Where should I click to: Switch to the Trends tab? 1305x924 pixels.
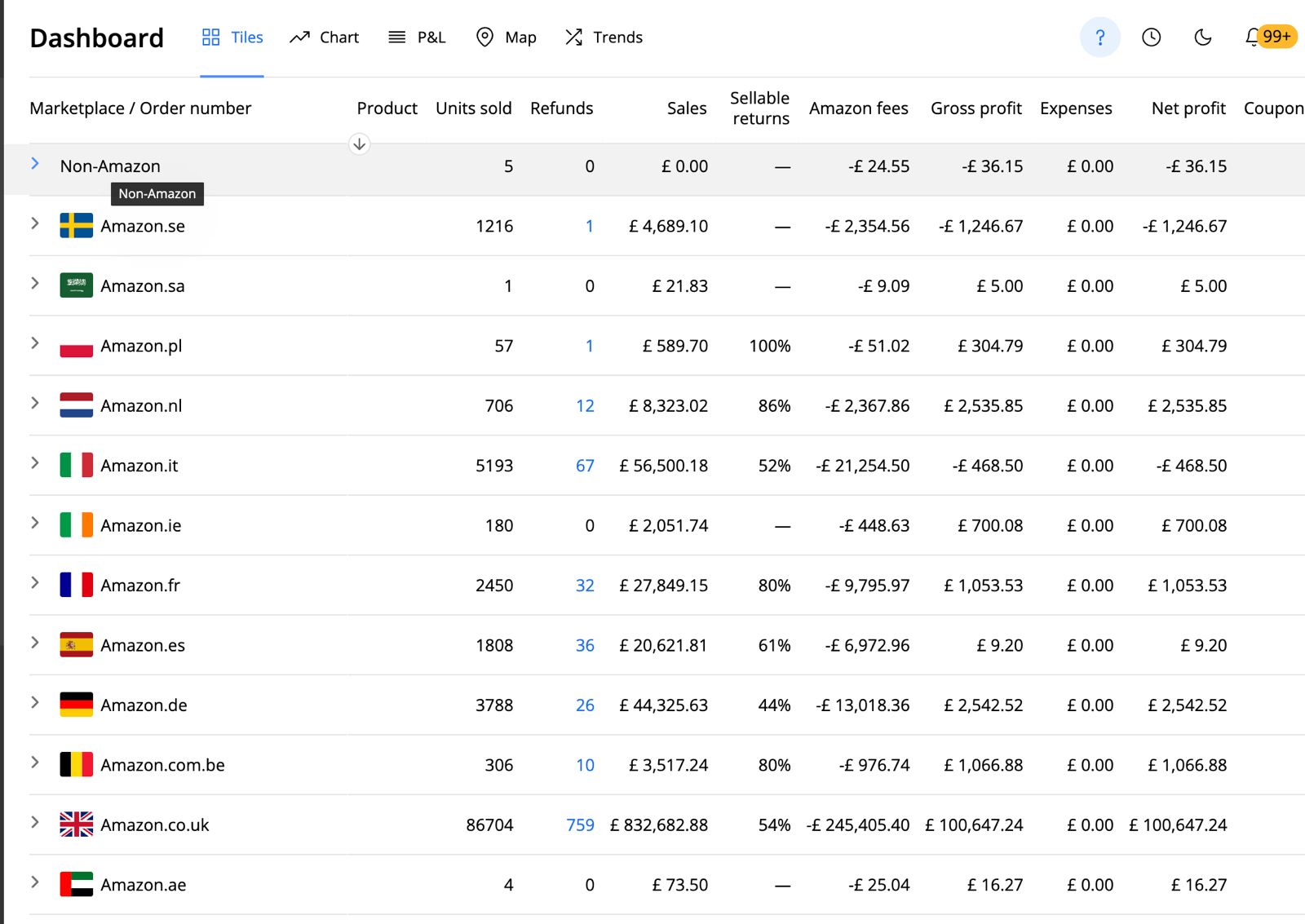pos(604,38)
